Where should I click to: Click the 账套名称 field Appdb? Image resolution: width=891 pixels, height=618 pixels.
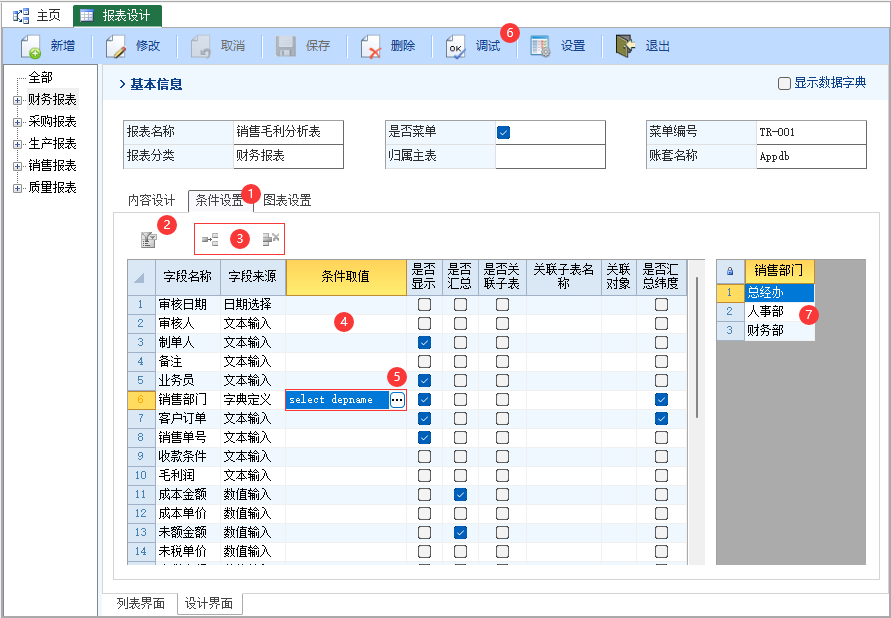click(x=811, y=156)
